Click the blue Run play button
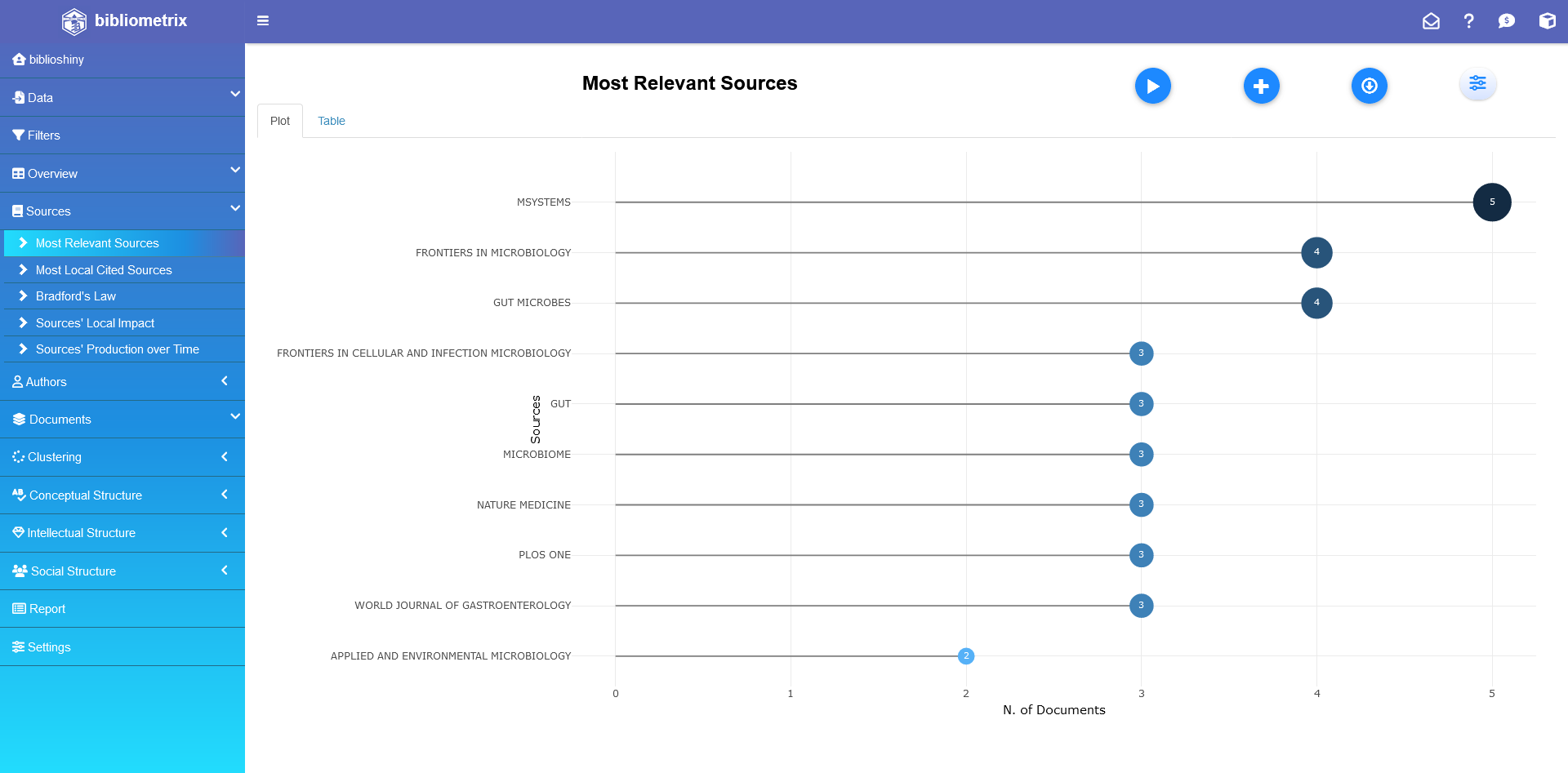The height and width of the screenshot is (773, 1568). (x=1152, y=86)
